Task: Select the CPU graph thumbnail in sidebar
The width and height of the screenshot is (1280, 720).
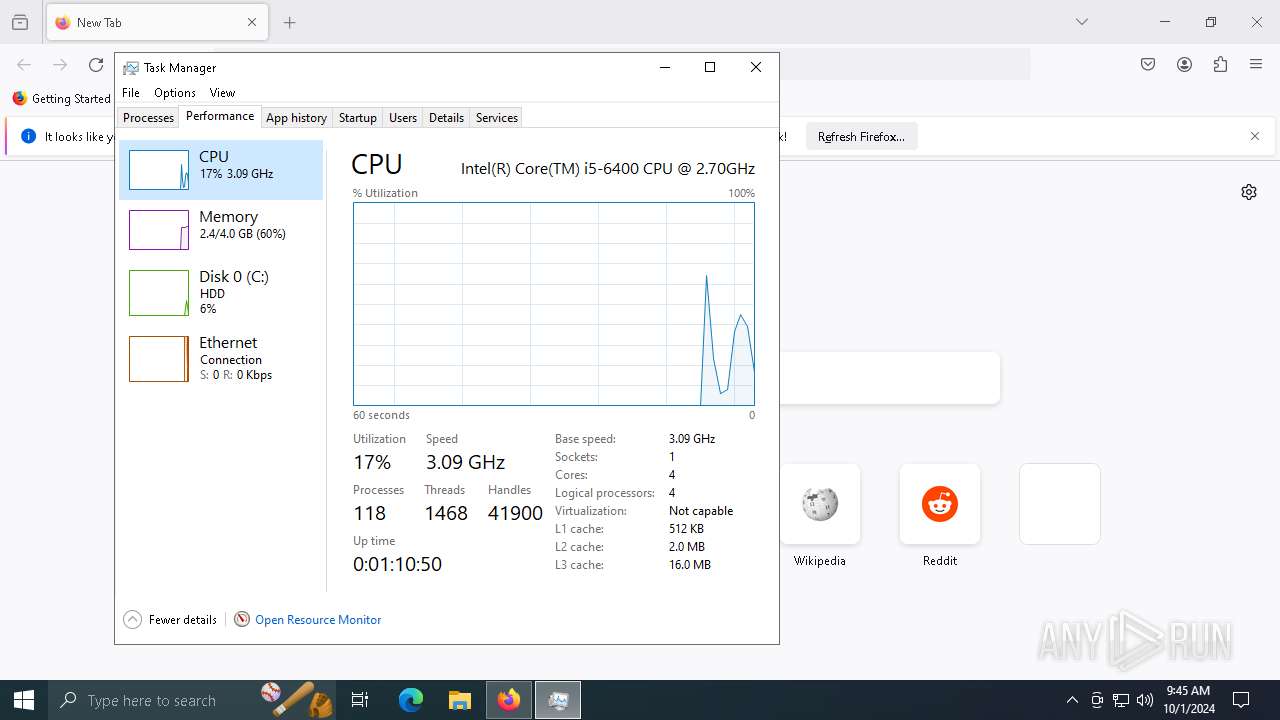Action: point(159,170)
